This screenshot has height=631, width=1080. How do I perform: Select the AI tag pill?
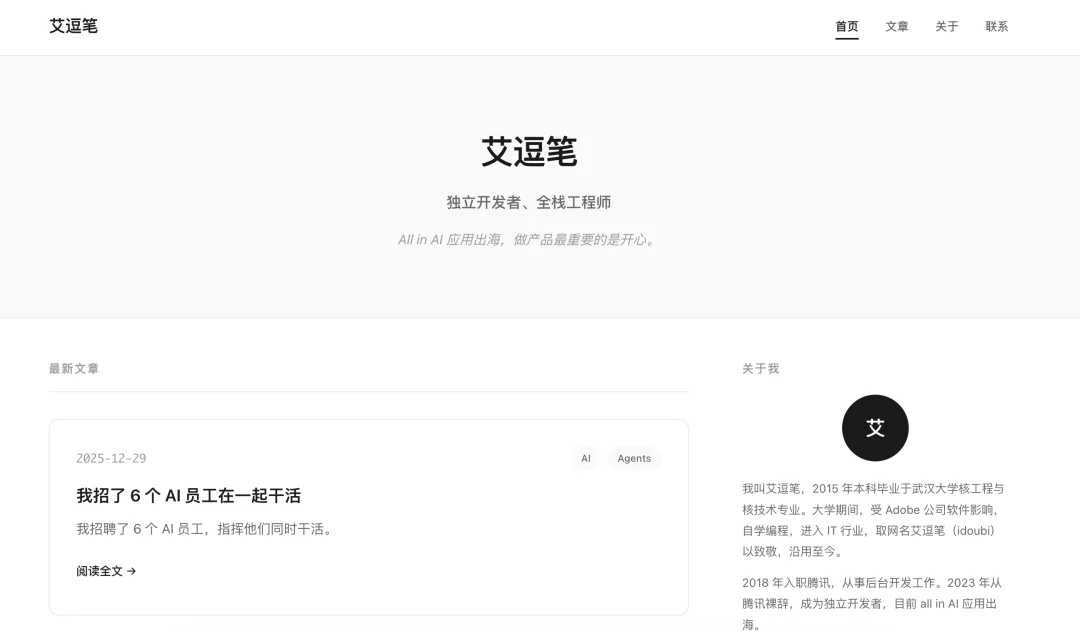(x=586, y=458)
